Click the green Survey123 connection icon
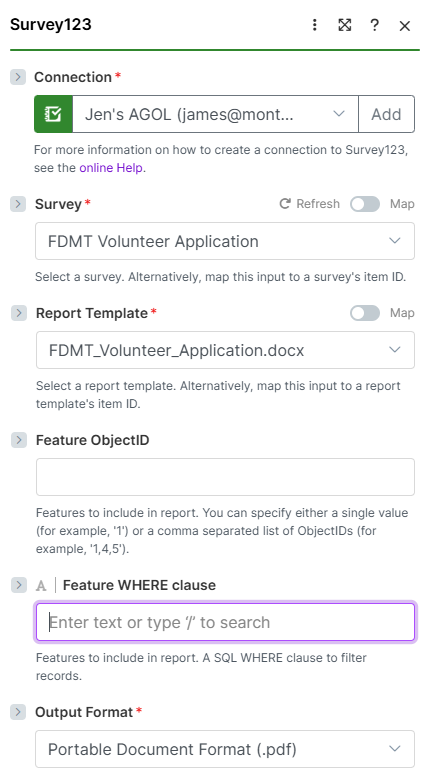428x777 pixels. 54,114
